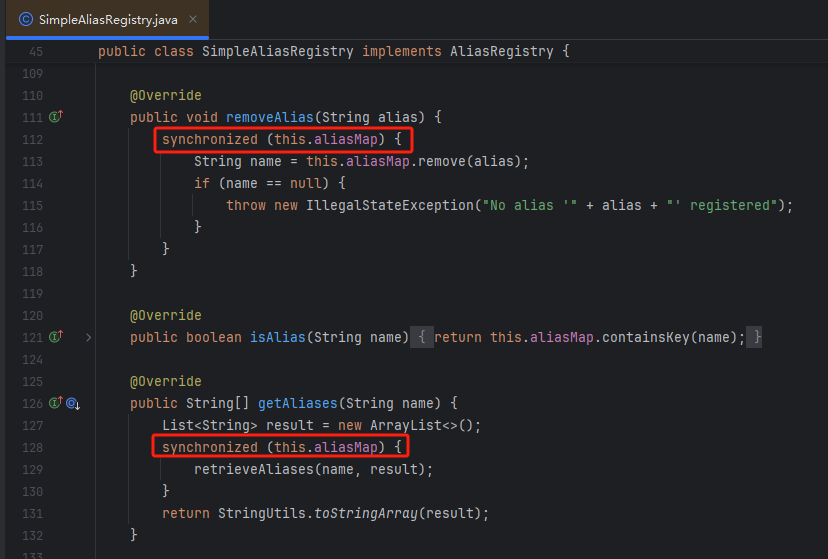Click the implements gutter icon on line 126

coord(56,403)
